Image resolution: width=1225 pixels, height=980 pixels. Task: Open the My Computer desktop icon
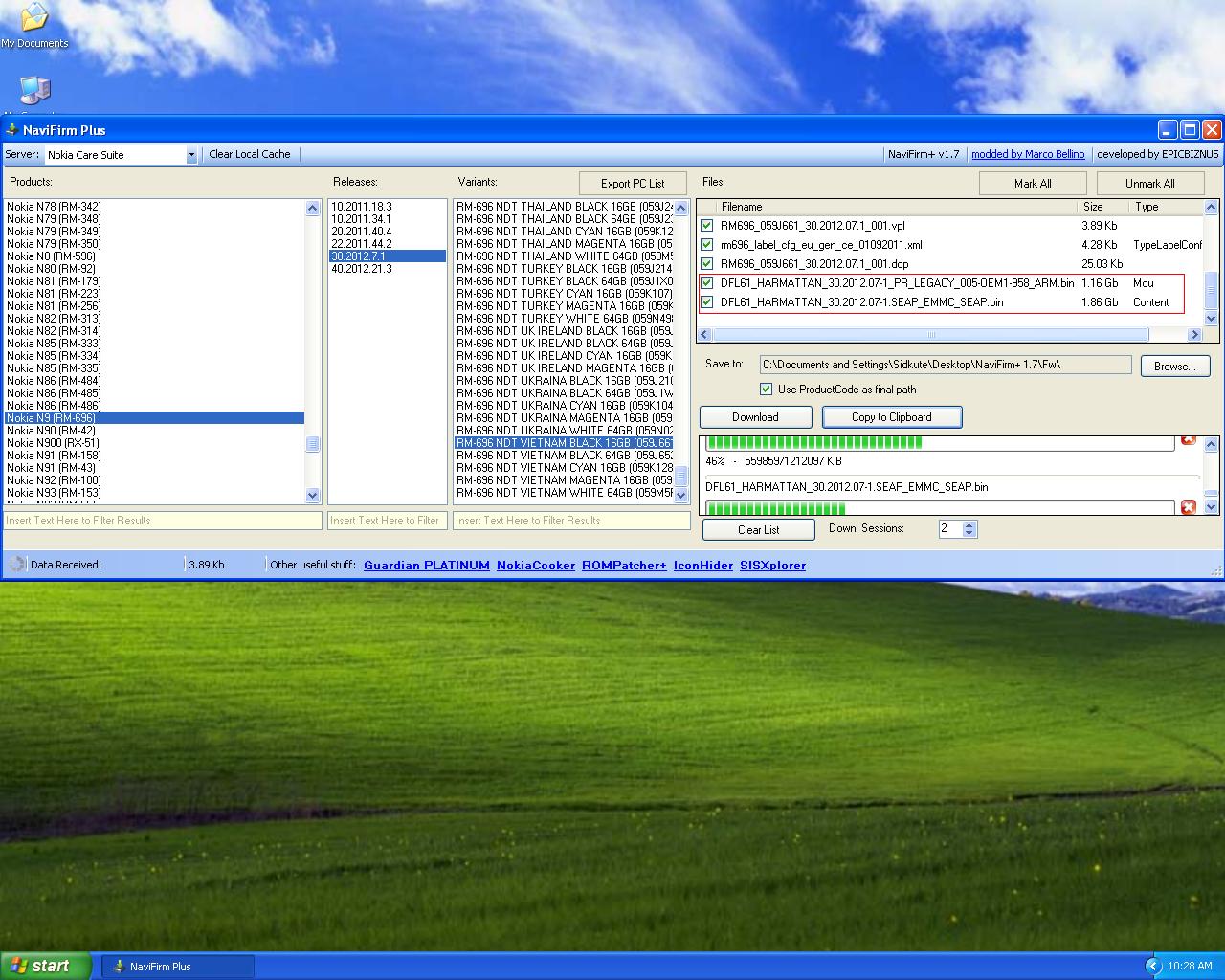tap(34, 93)
